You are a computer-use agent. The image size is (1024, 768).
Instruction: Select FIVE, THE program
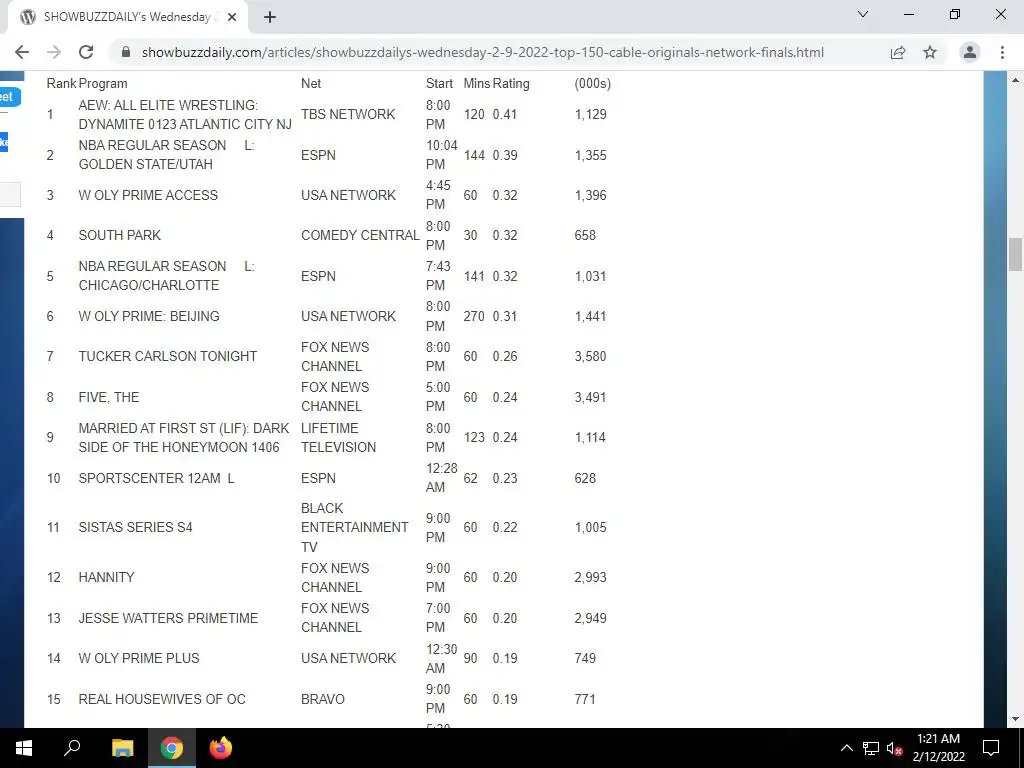point(108,397)
